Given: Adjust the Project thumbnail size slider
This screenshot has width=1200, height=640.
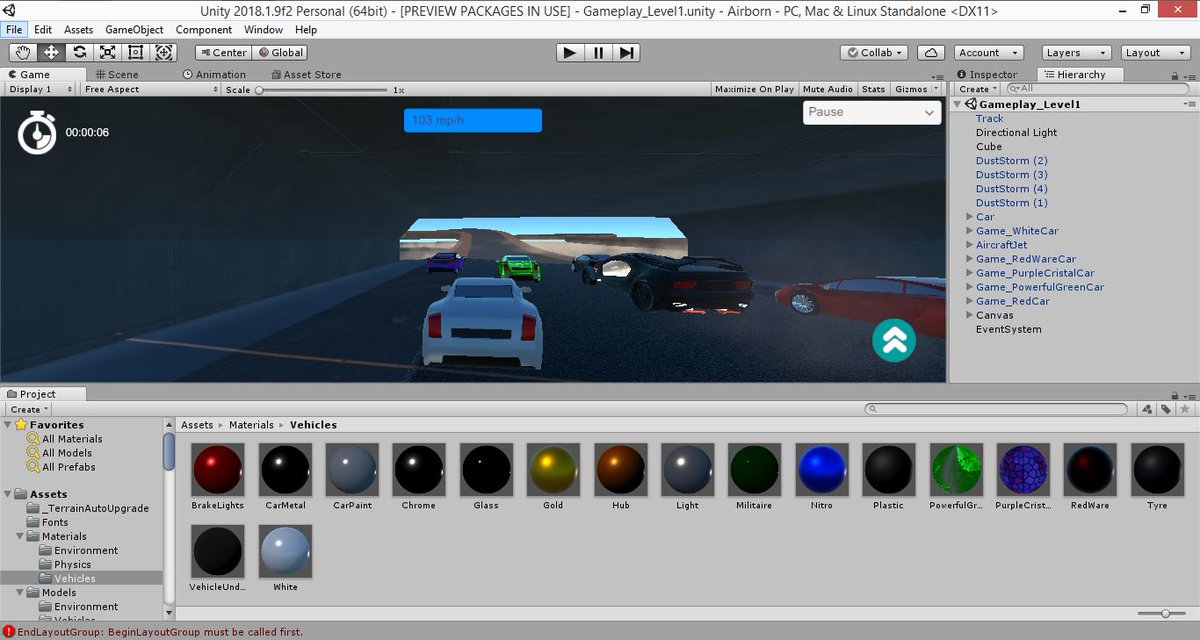Looking at the screenshot, I should pos(1162,613).
